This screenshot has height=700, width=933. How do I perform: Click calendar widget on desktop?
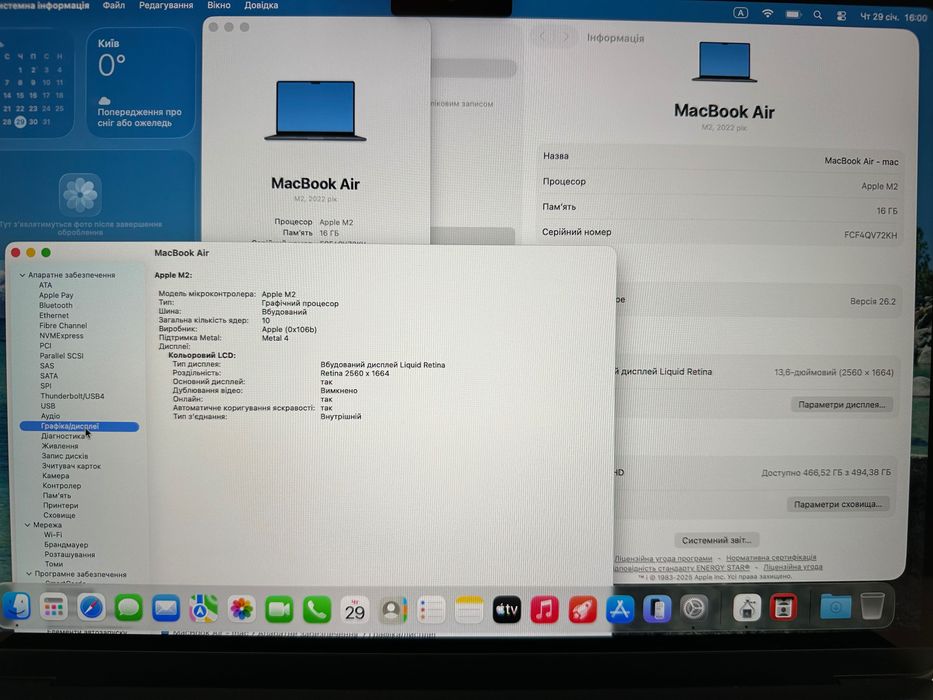(36, 83)
